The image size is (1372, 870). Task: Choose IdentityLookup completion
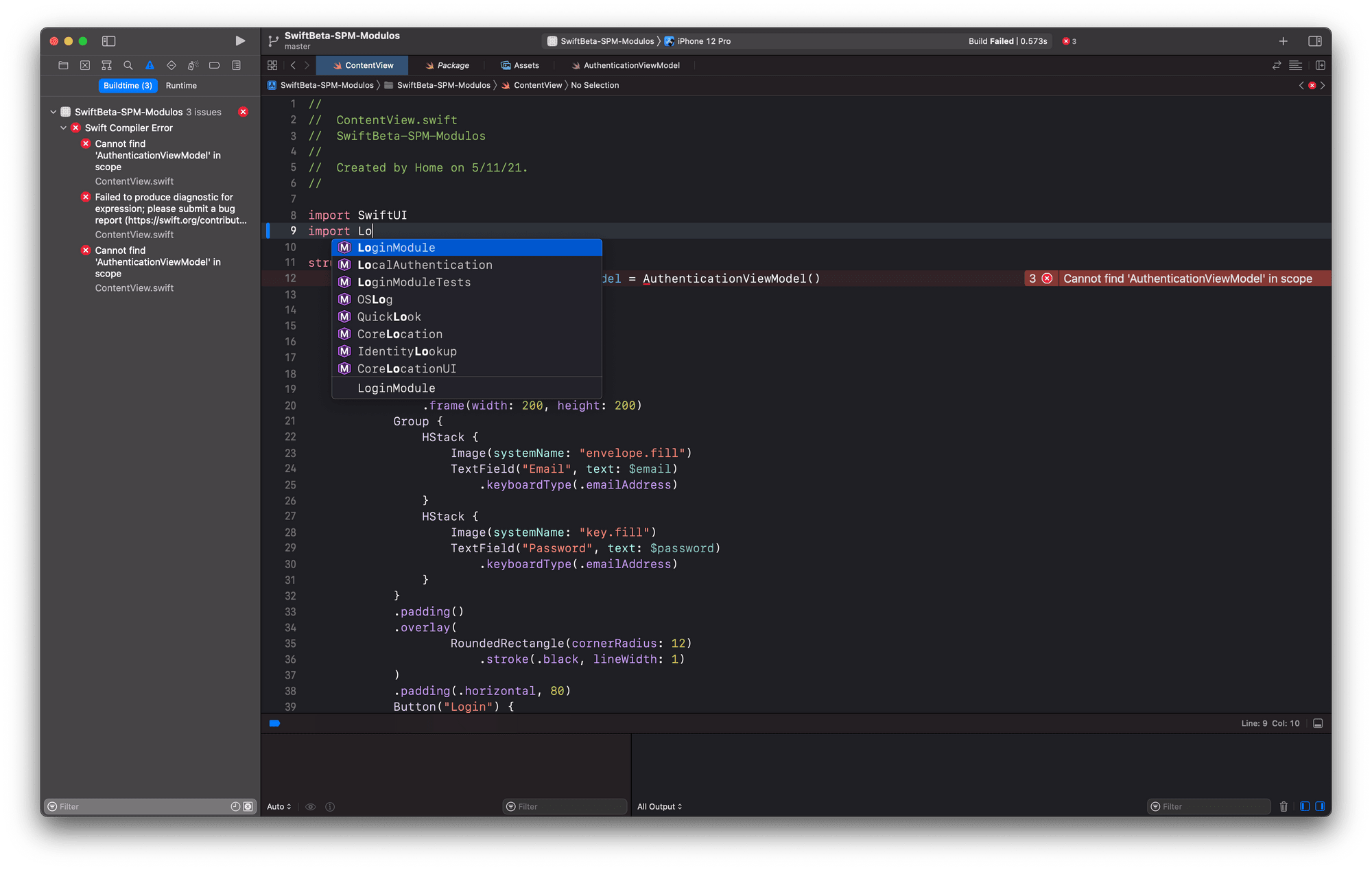tap(466, 351)
